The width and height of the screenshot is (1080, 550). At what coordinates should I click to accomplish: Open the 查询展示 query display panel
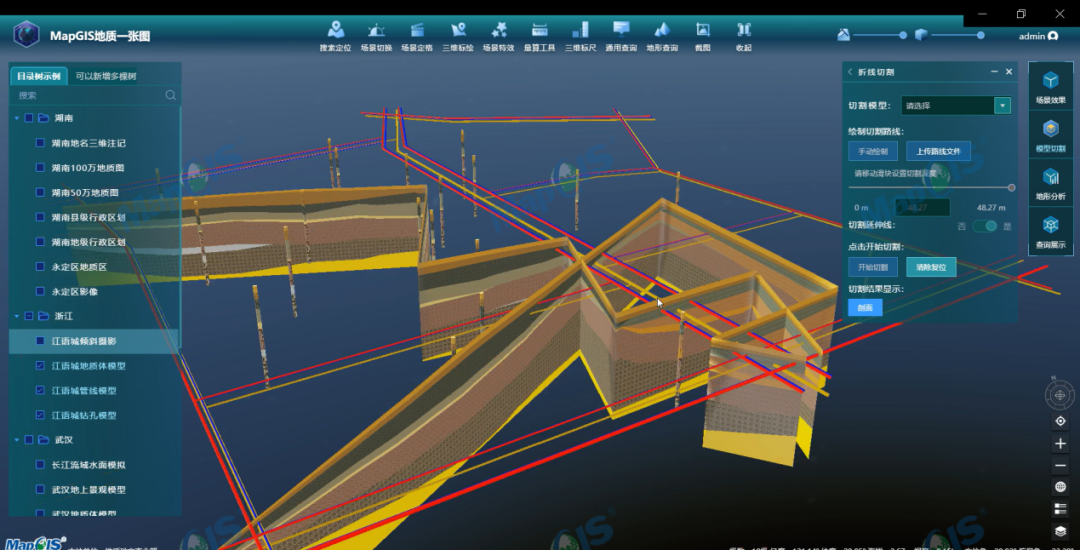(x=1050, y=231)
